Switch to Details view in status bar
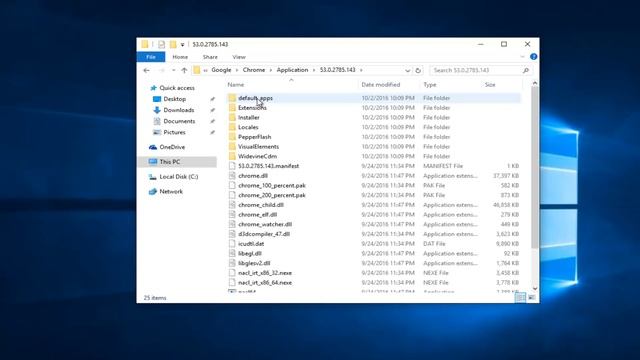 (x=520, y=298)
